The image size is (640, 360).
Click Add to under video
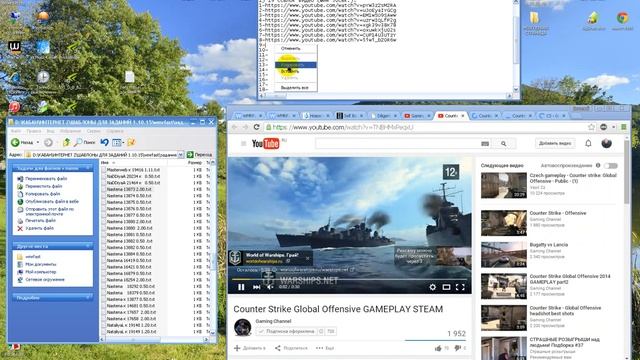(x=249, y=348)
